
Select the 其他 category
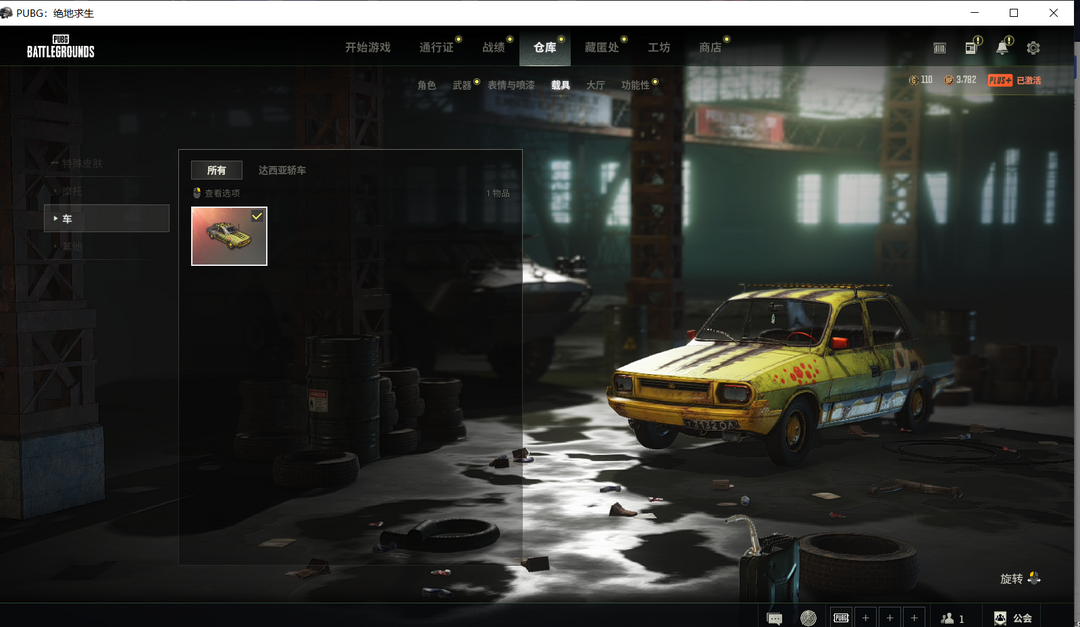click(72, 246)
